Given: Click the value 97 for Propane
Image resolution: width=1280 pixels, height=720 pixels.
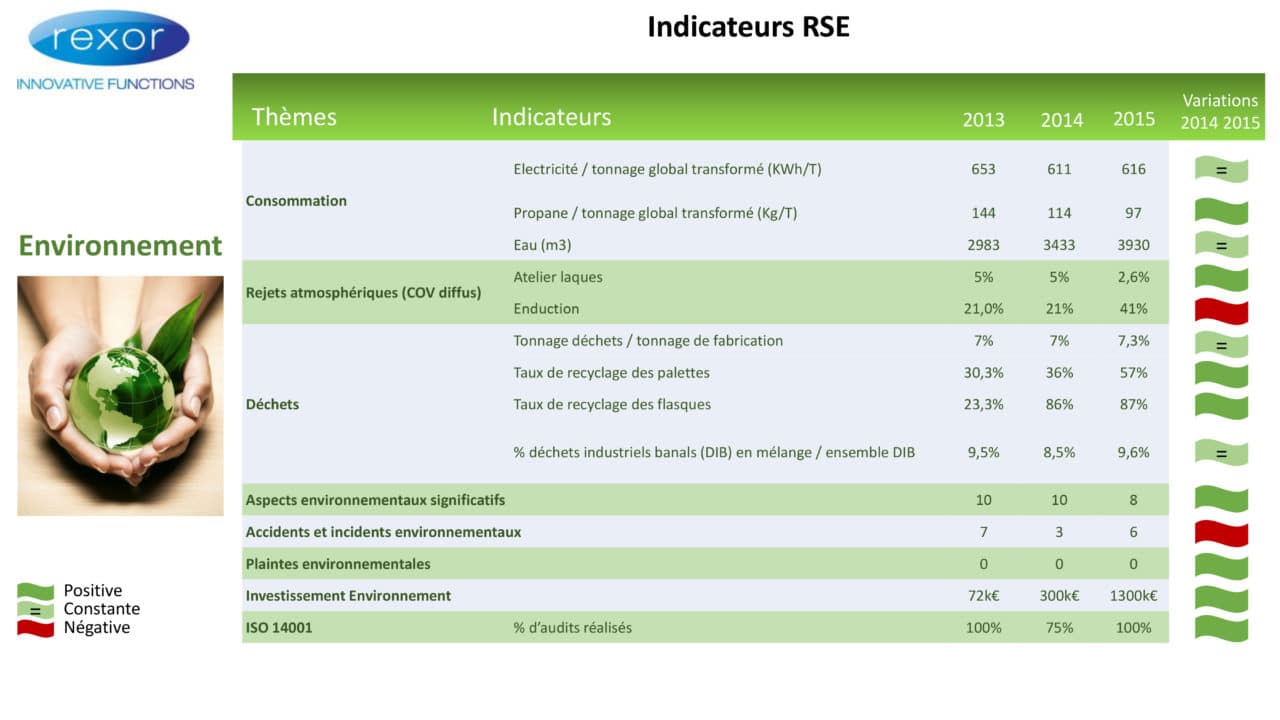Looking at the screenshot, I should (1133, 213).
